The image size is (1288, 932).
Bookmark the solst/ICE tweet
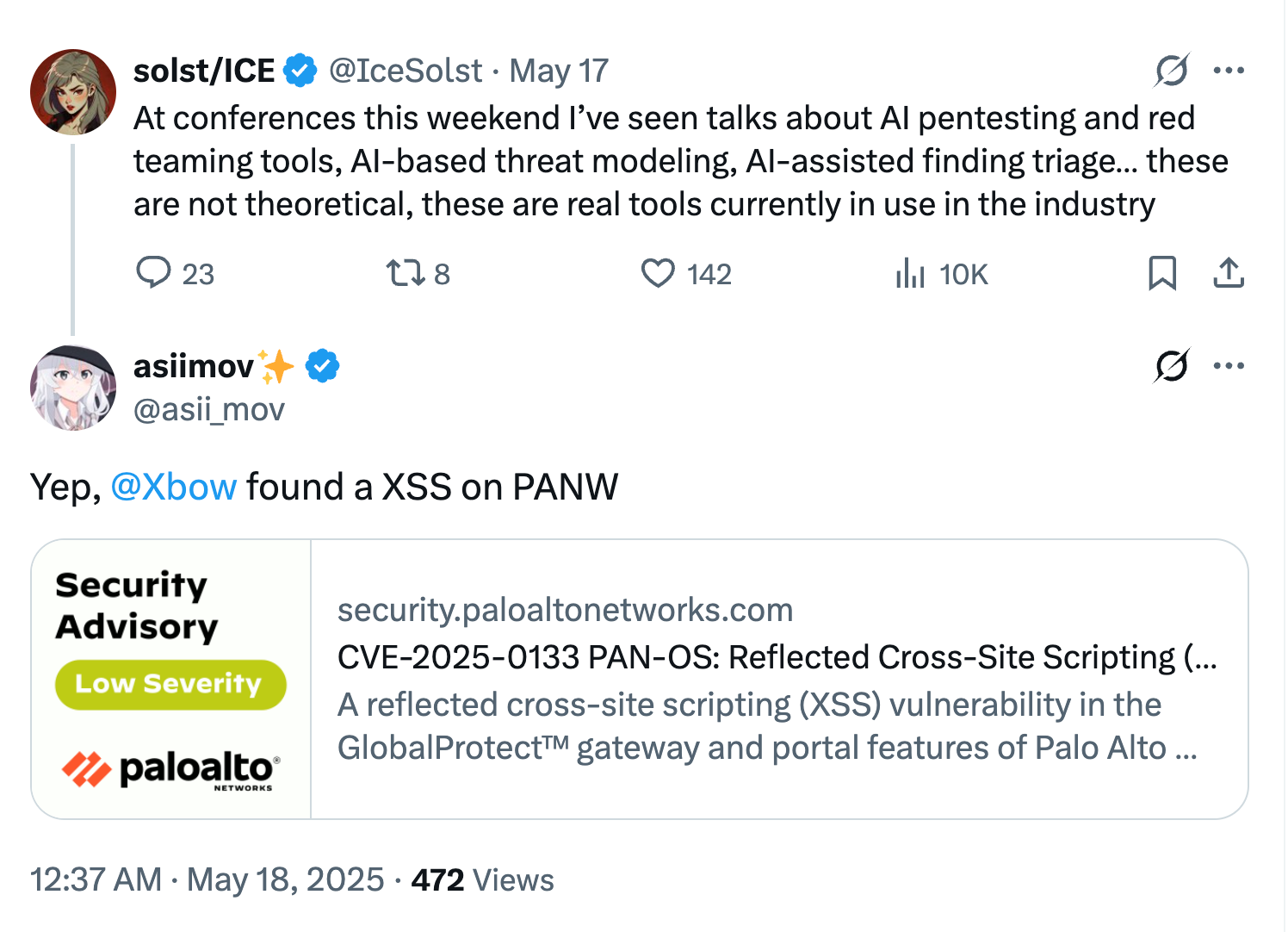click(x=1162, y=273)
